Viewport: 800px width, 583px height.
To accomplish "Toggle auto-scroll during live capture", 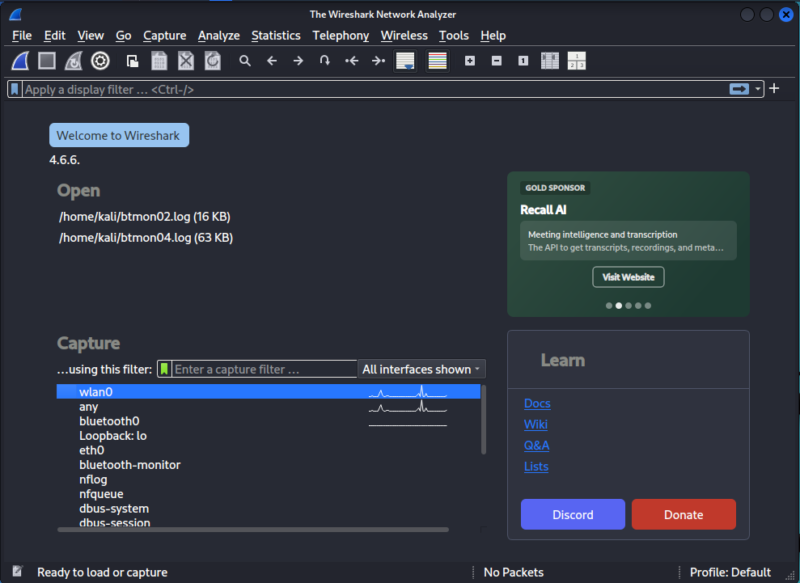I will click(x=406, y=61).
